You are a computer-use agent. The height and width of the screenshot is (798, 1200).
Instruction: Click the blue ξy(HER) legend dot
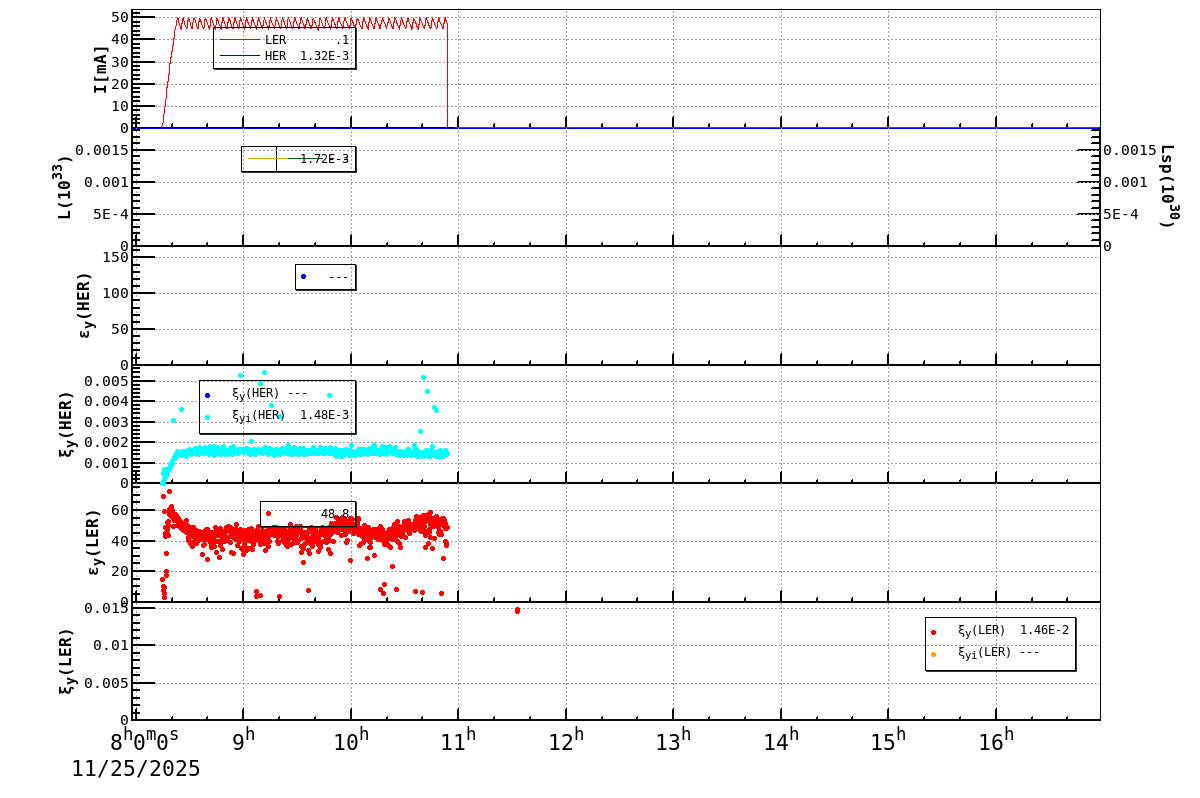[207, 395]
